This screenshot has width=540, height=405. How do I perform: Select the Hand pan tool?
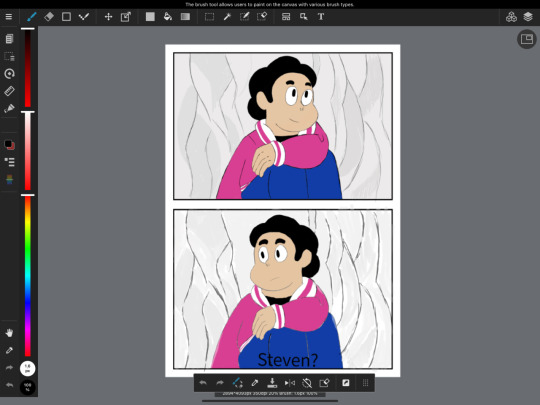(x=9, y=333)
